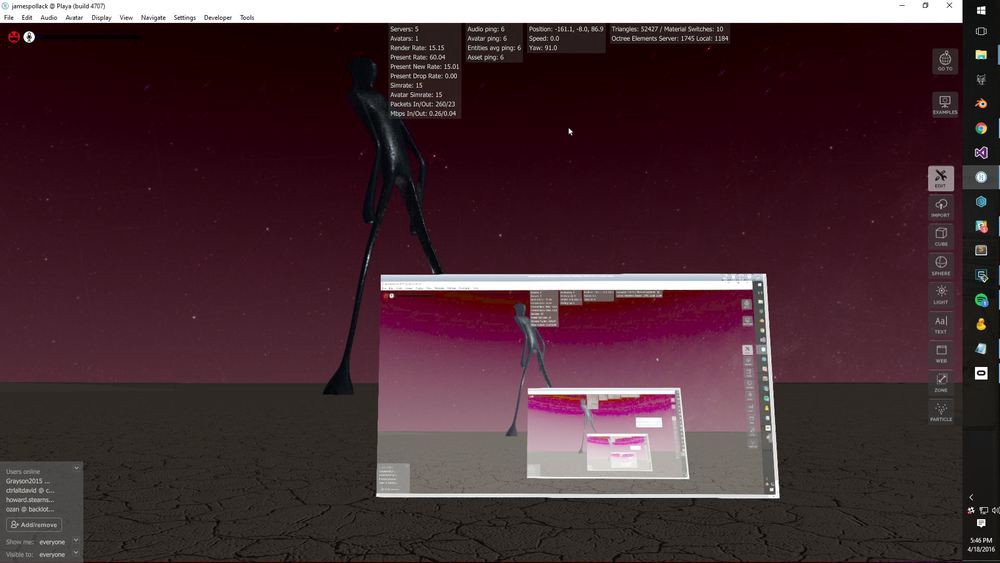Add a Light entity

(940, 294)
